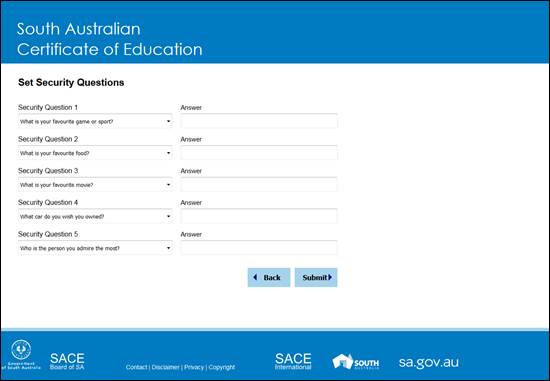The image size is (550, 381).
Task: Open the Copyright footer link
Action: point(222,367)
